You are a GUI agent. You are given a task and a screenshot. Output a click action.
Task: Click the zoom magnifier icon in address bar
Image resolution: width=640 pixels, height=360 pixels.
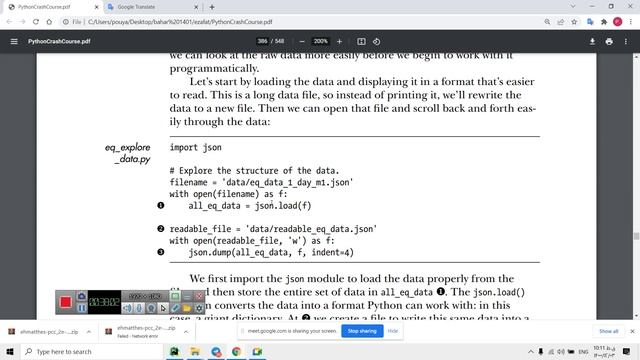[547, 22]
